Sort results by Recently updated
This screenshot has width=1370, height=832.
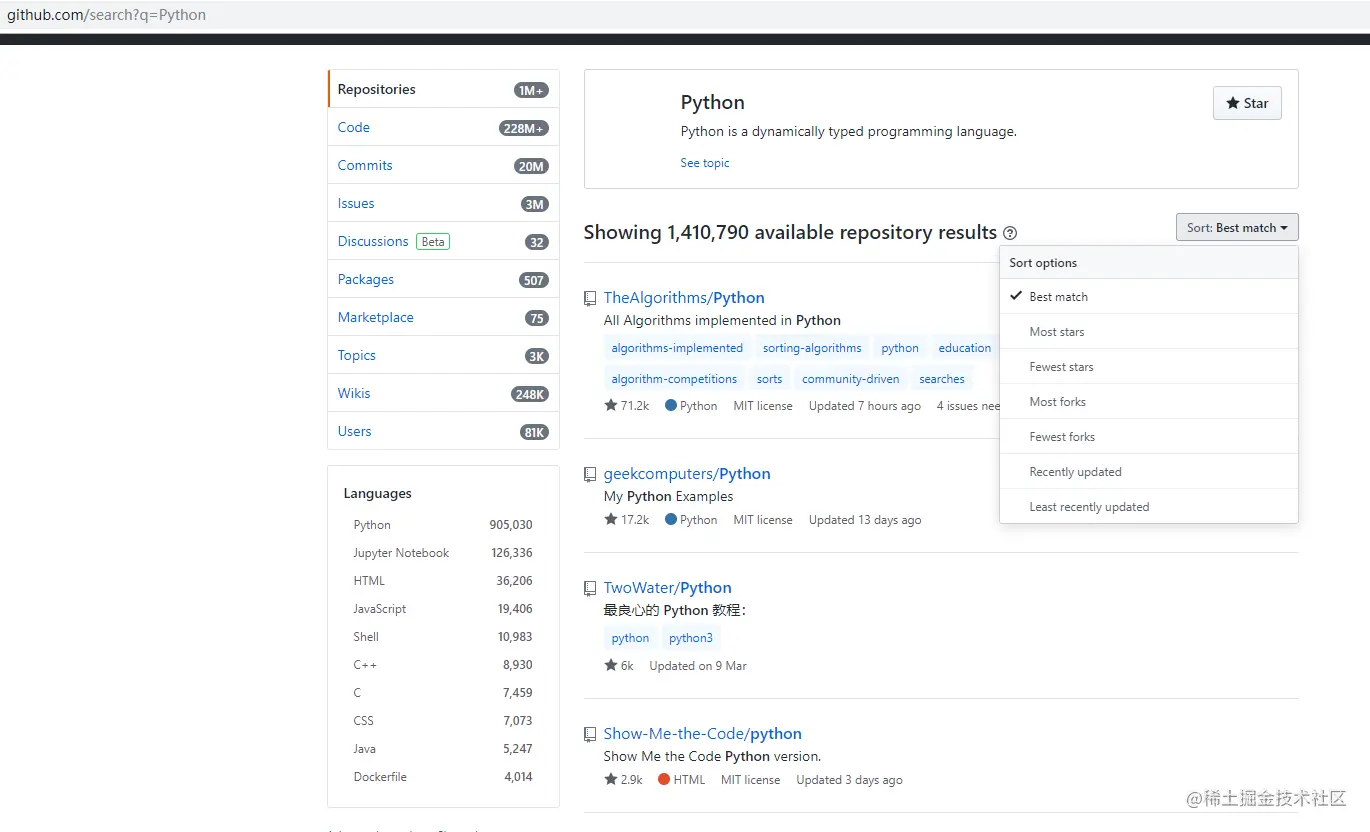[x=1148, y=472]
